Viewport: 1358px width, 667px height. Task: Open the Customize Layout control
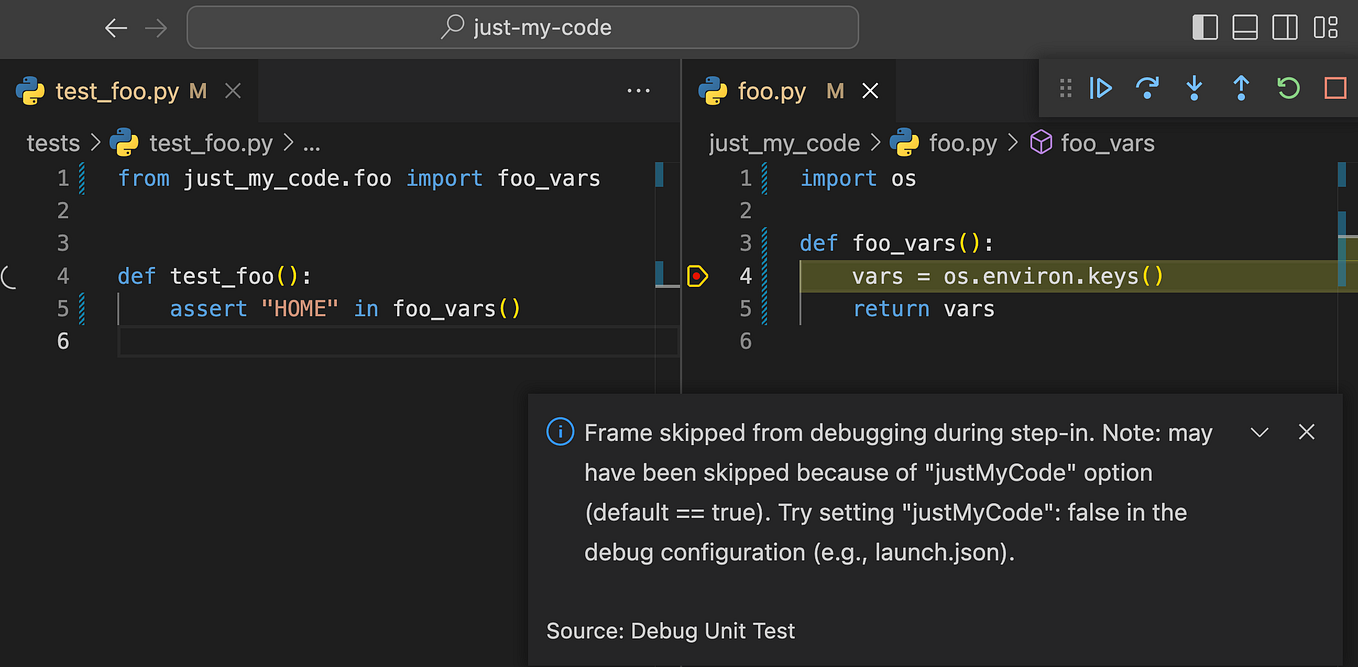1326,27
